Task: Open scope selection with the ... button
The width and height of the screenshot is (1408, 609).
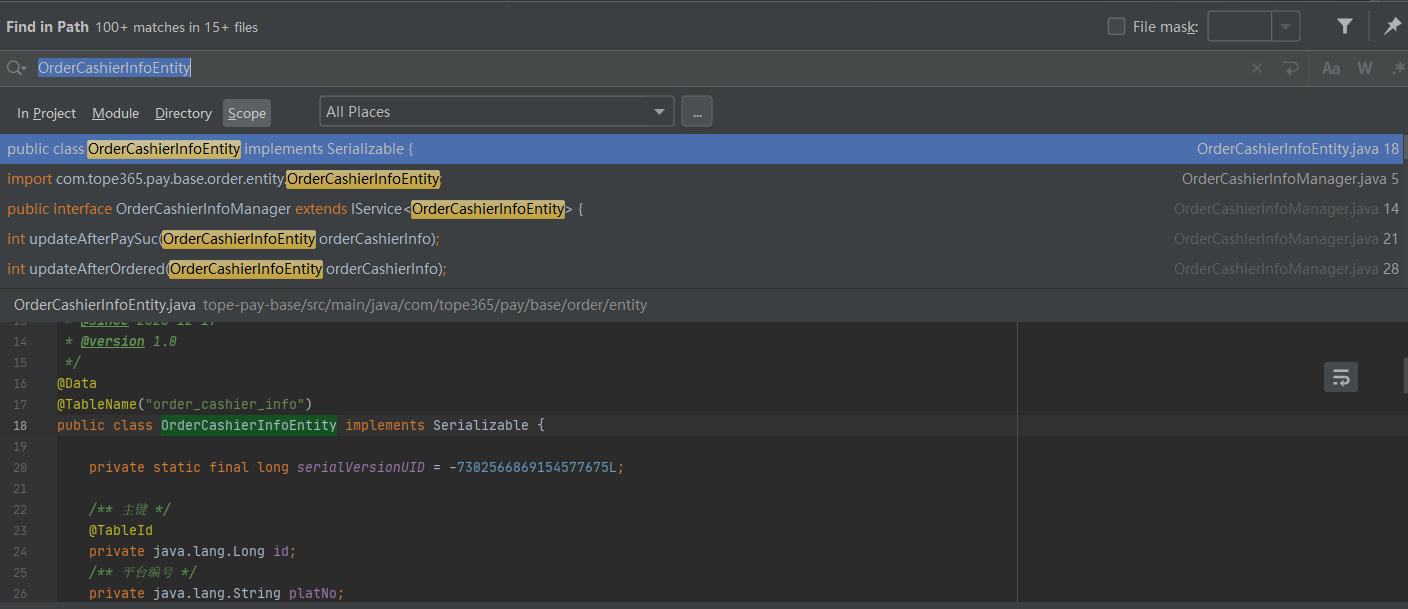Action: click(x=697, y=111)
